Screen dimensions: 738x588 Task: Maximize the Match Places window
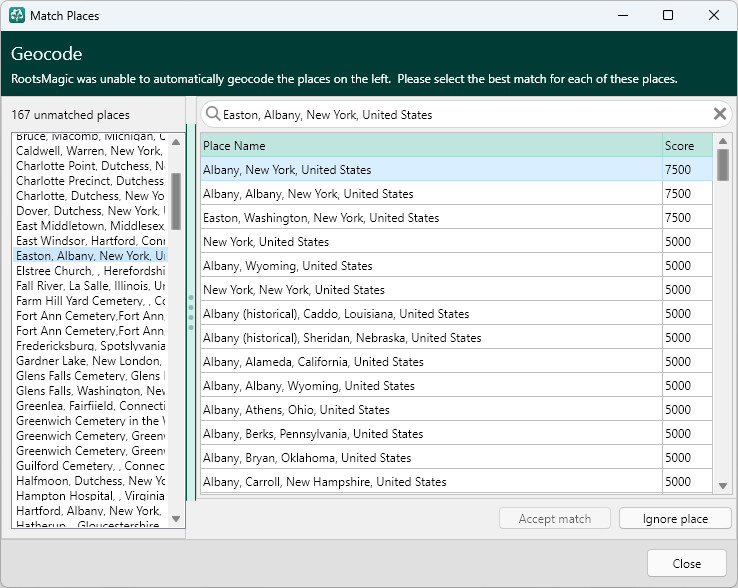click(667, 15)
